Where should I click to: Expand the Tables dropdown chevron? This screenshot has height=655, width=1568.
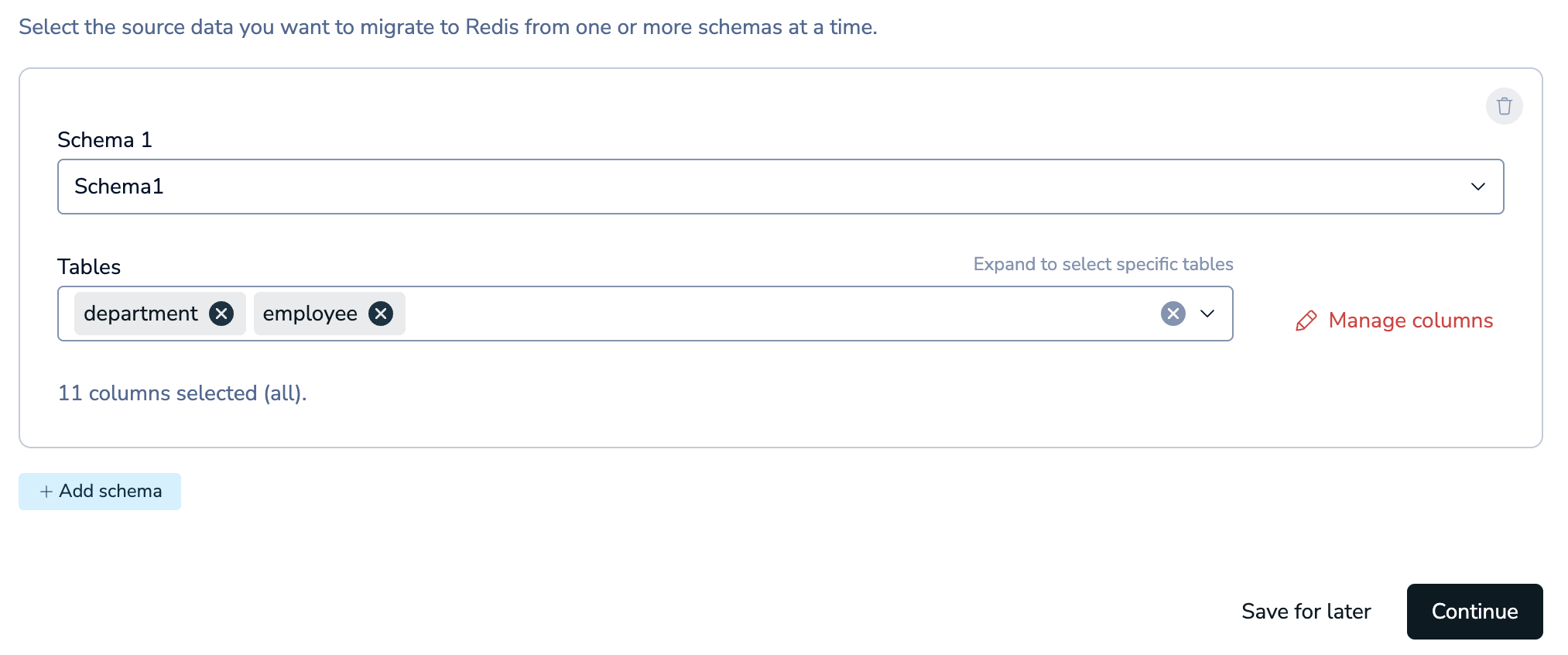pyautogui.click(x=1207, y=314)
